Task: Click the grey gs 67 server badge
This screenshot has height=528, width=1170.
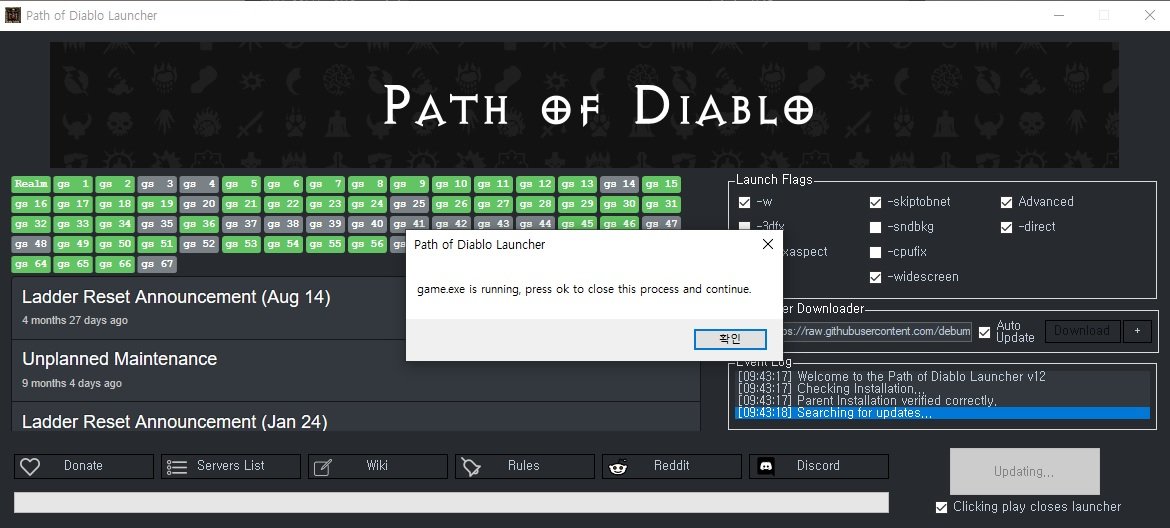Action: click(x=157, y=265)
